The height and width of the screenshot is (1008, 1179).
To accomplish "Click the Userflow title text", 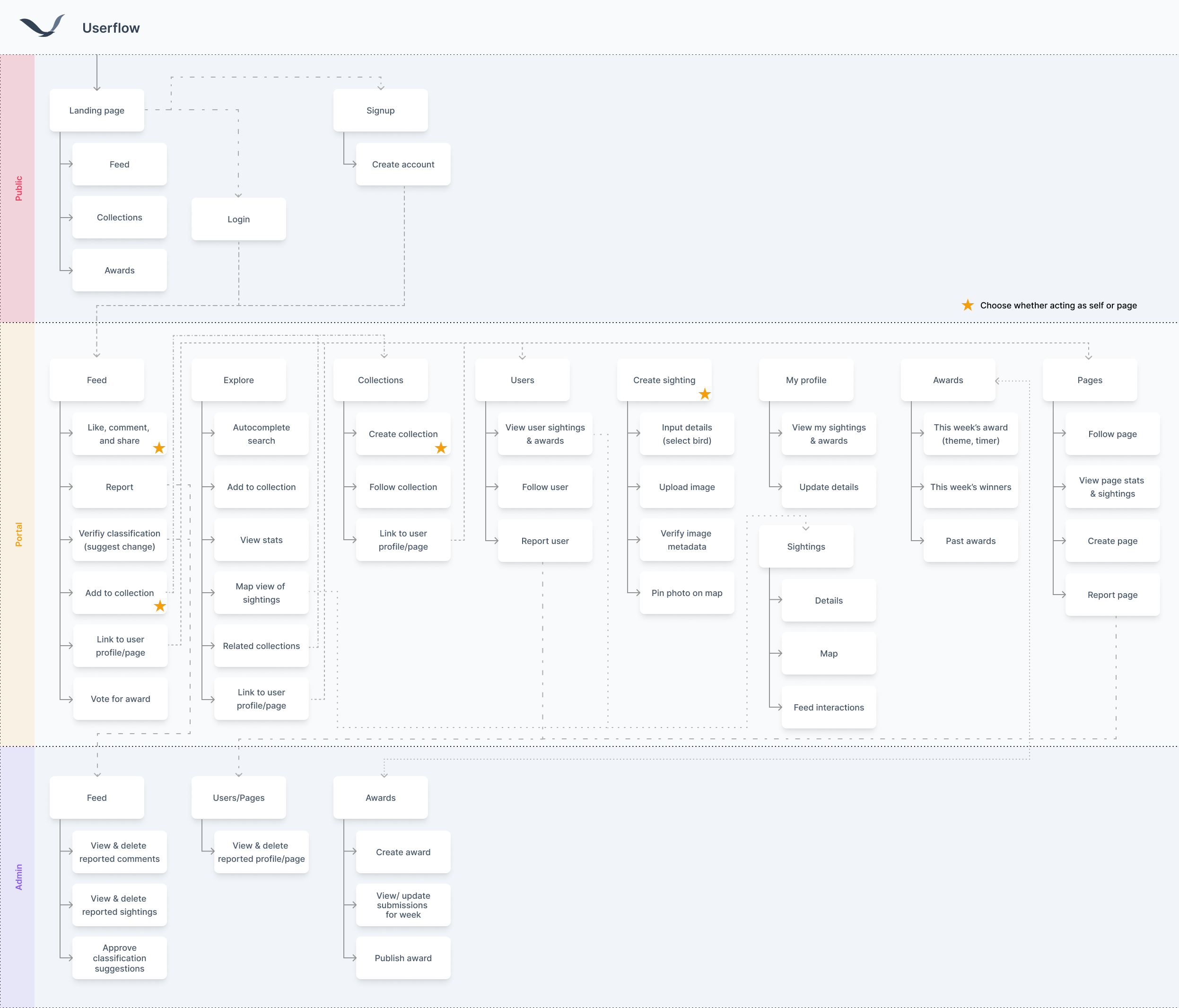I will (x=110, y=27).
